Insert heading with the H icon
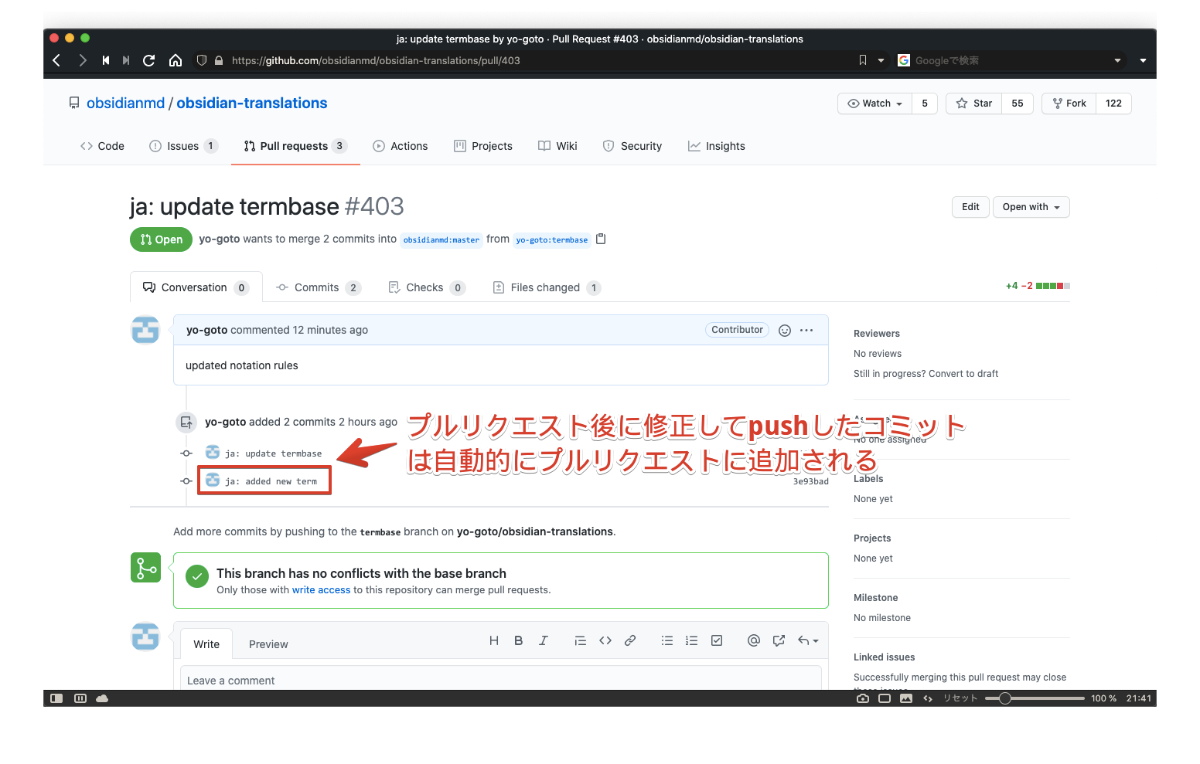 pyautogui.click(x=494, y=641)
